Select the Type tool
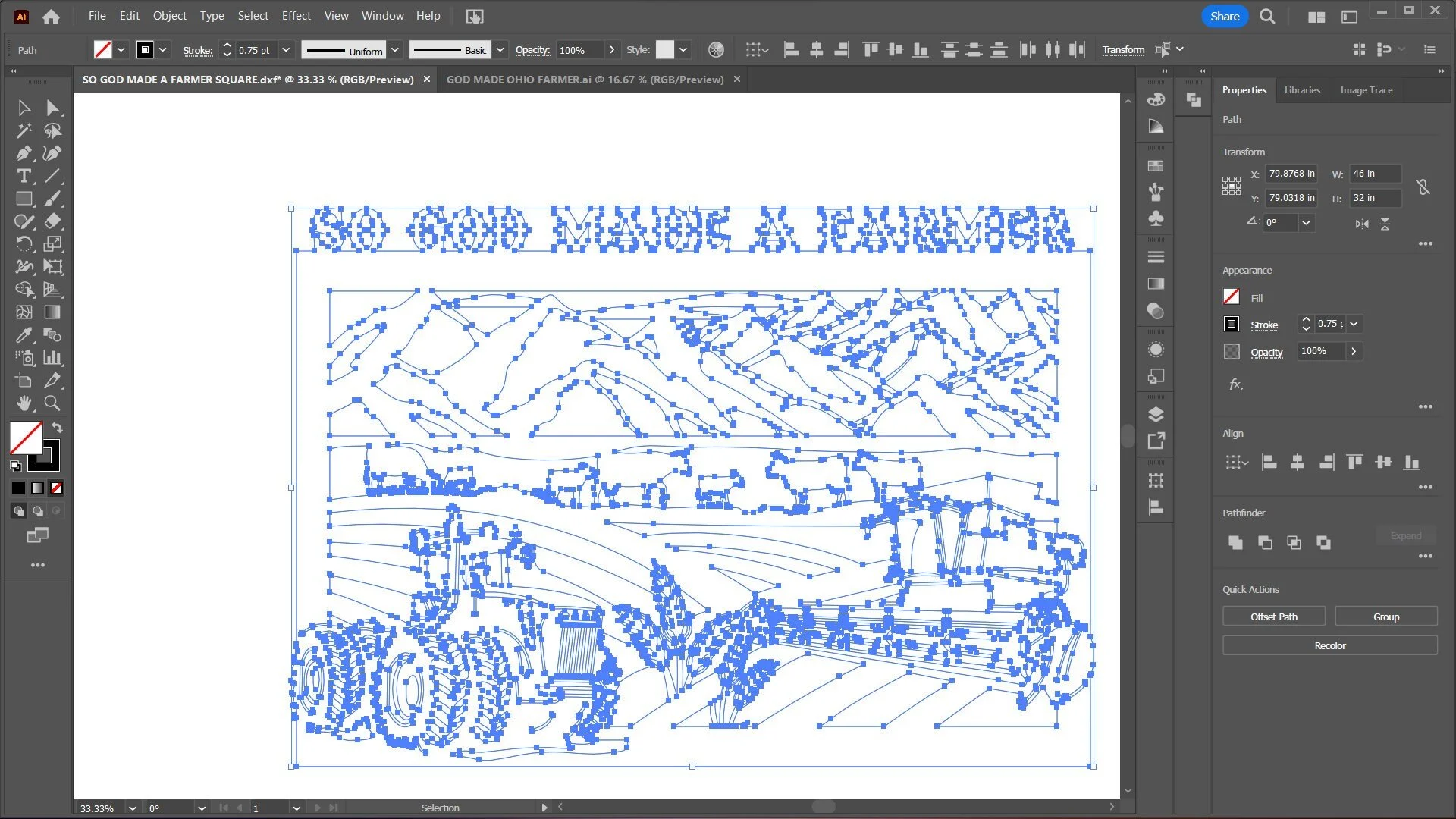This screenshot has height=819, width=1456. 24,176
